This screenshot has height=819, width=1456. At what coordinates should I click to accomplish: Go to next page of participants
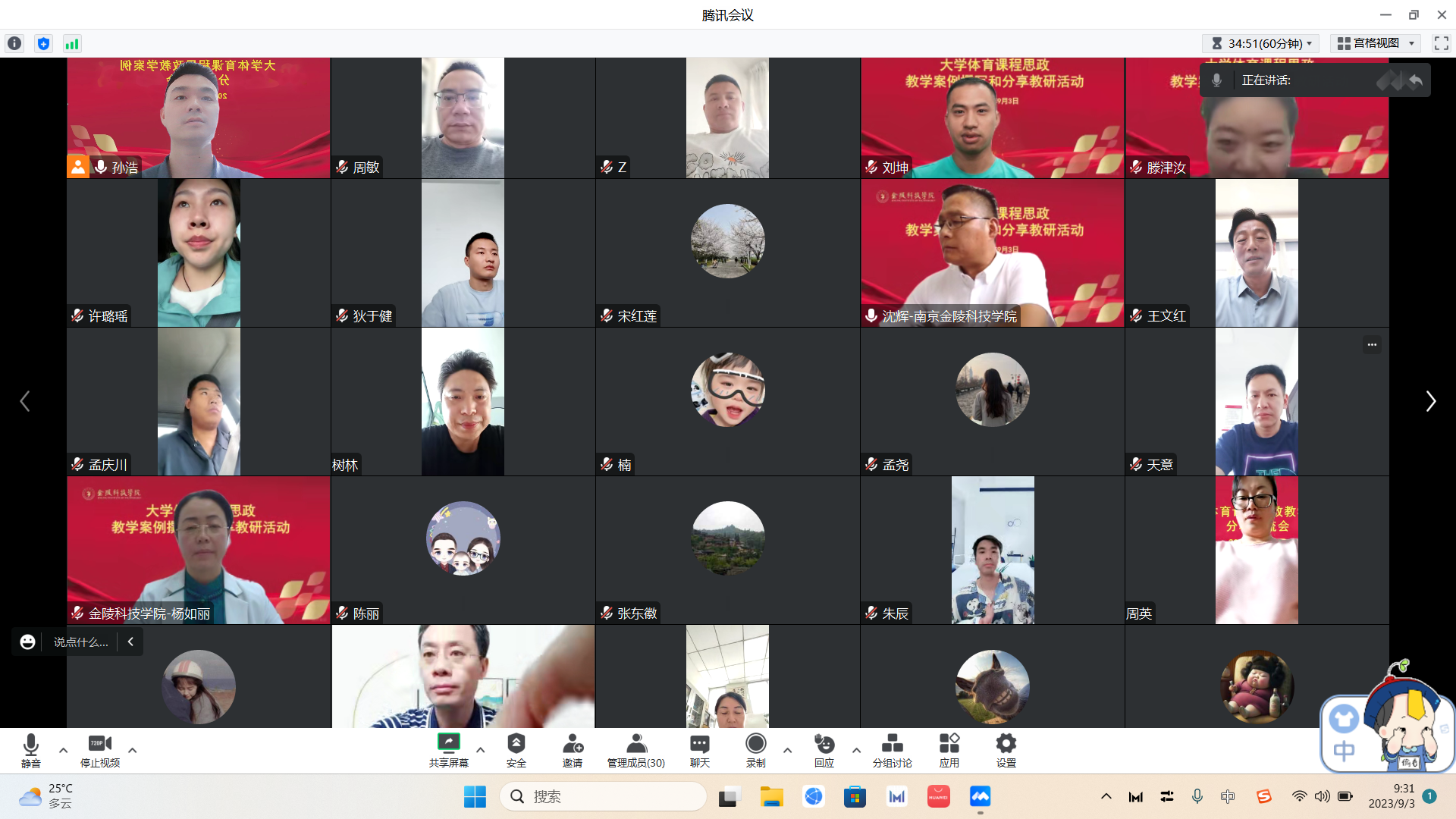(x=1430, y=401)
